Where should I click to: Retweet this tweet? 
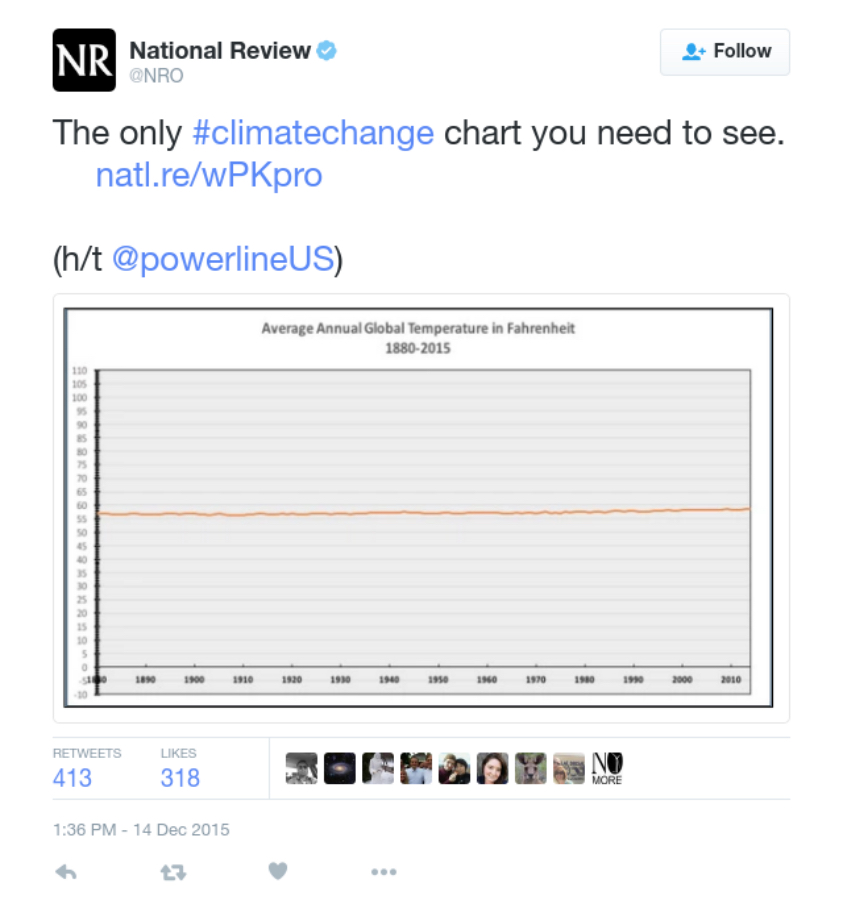click(173, 872)
